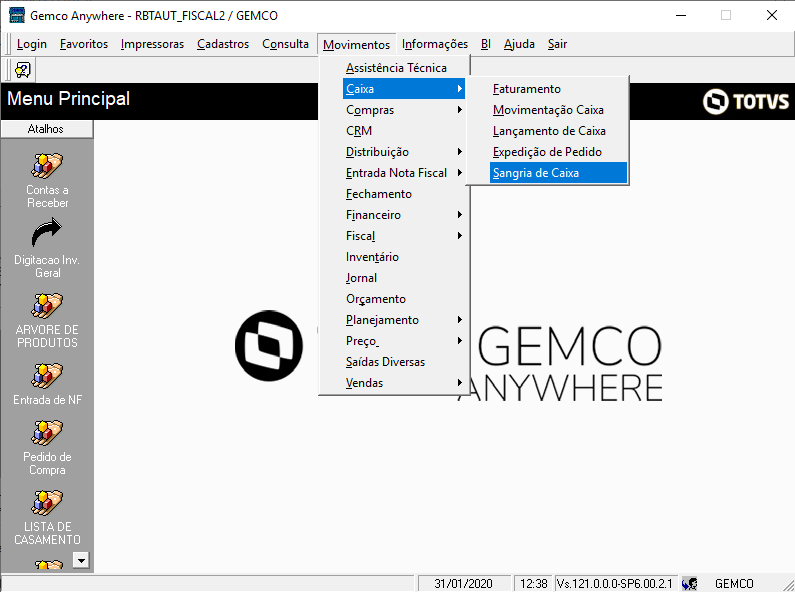Expand the Planejamento submenu
The width and height of the screenshot is (795, 592).
click(404, 320)
